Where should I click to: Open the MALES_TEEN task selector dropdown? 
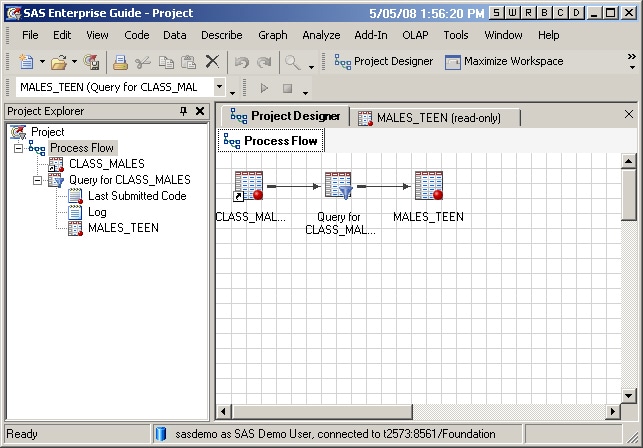[x=220, y=88]
